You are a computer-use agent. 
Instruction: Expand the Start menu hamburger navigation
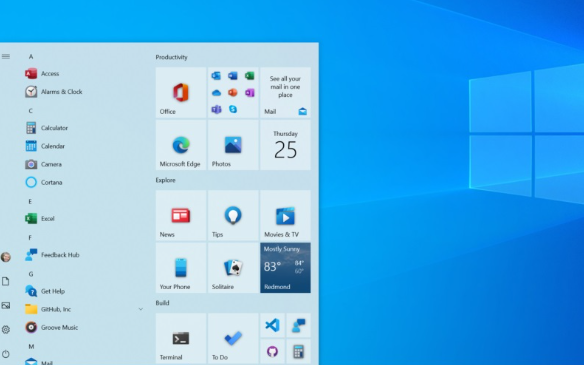[x=6, y=57]
